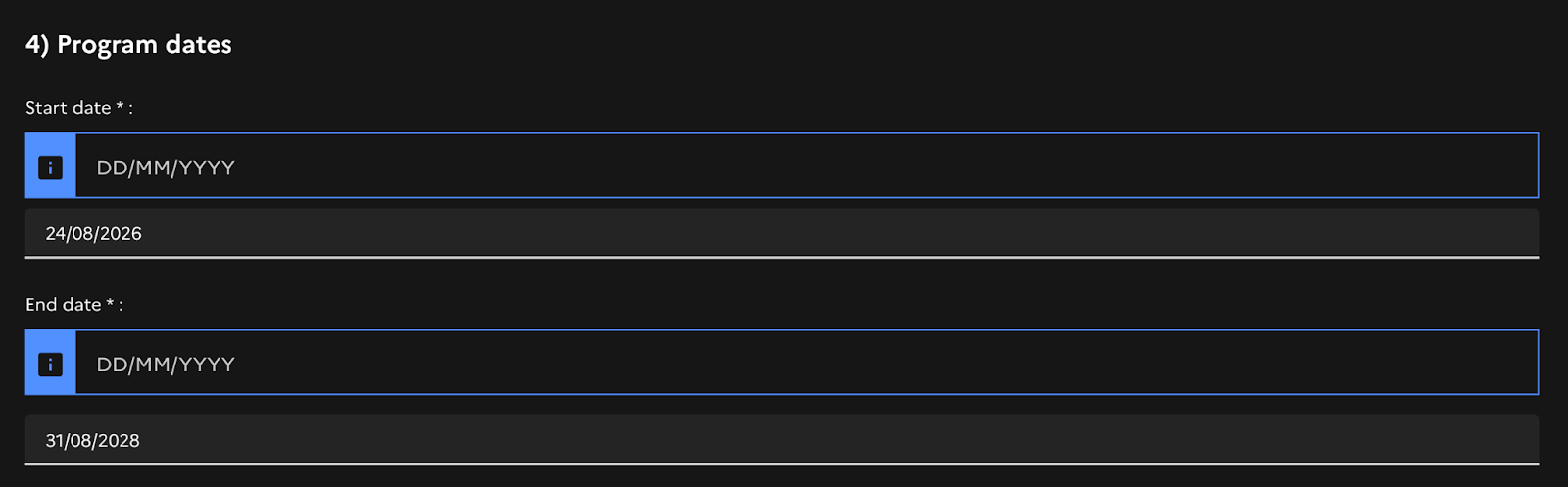Focus the End date field showing 31/08/2028
Screen dimensions: 1568x487
(x=781, y=440)
